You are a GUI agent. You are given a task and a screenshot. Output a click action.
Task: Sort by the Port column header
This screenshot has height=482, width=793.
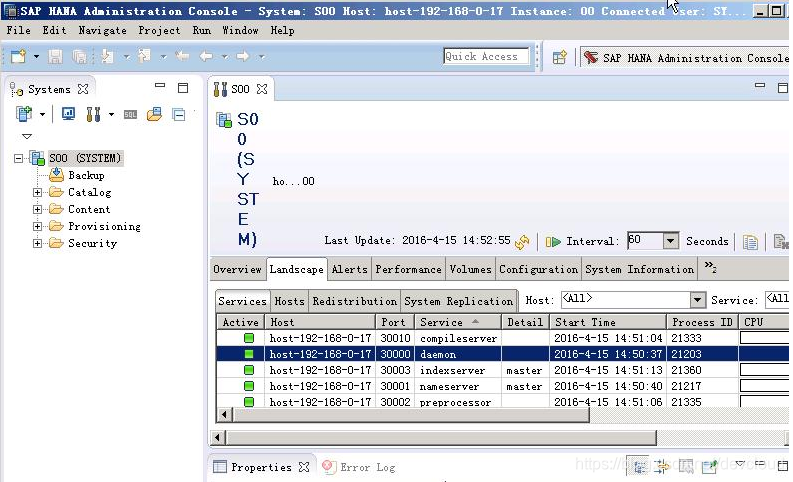tap(395, 322)
